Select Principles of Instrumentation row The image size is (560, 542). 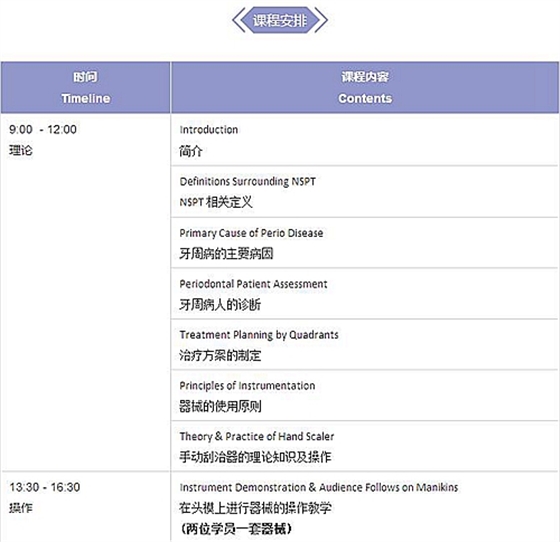pos(365,396)
